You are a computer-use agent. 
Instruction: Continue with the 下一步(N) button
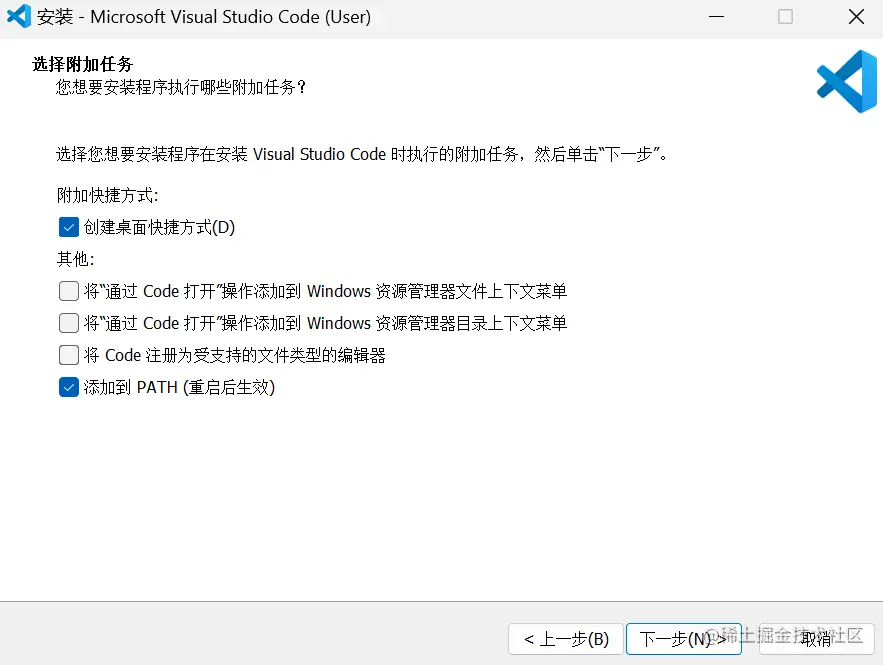tap(684, 639)
